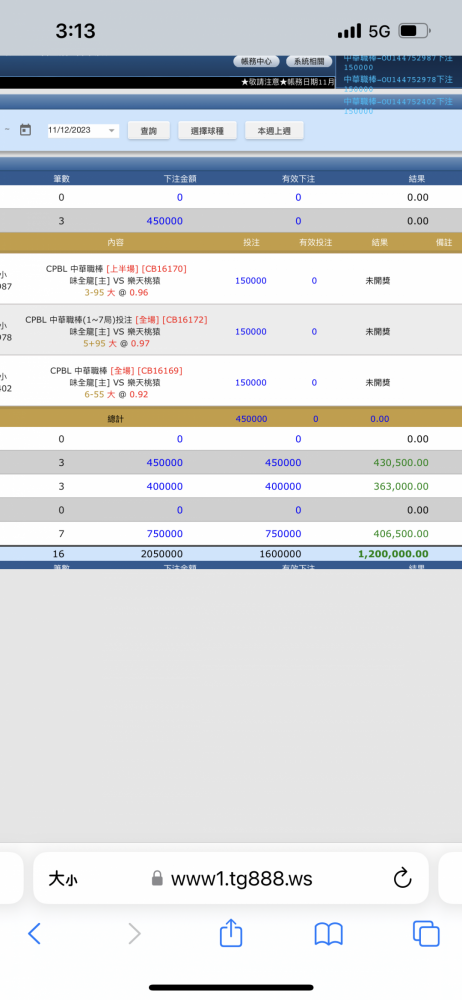Click the 3-95 大 @ 0.96 odds line

116,293
